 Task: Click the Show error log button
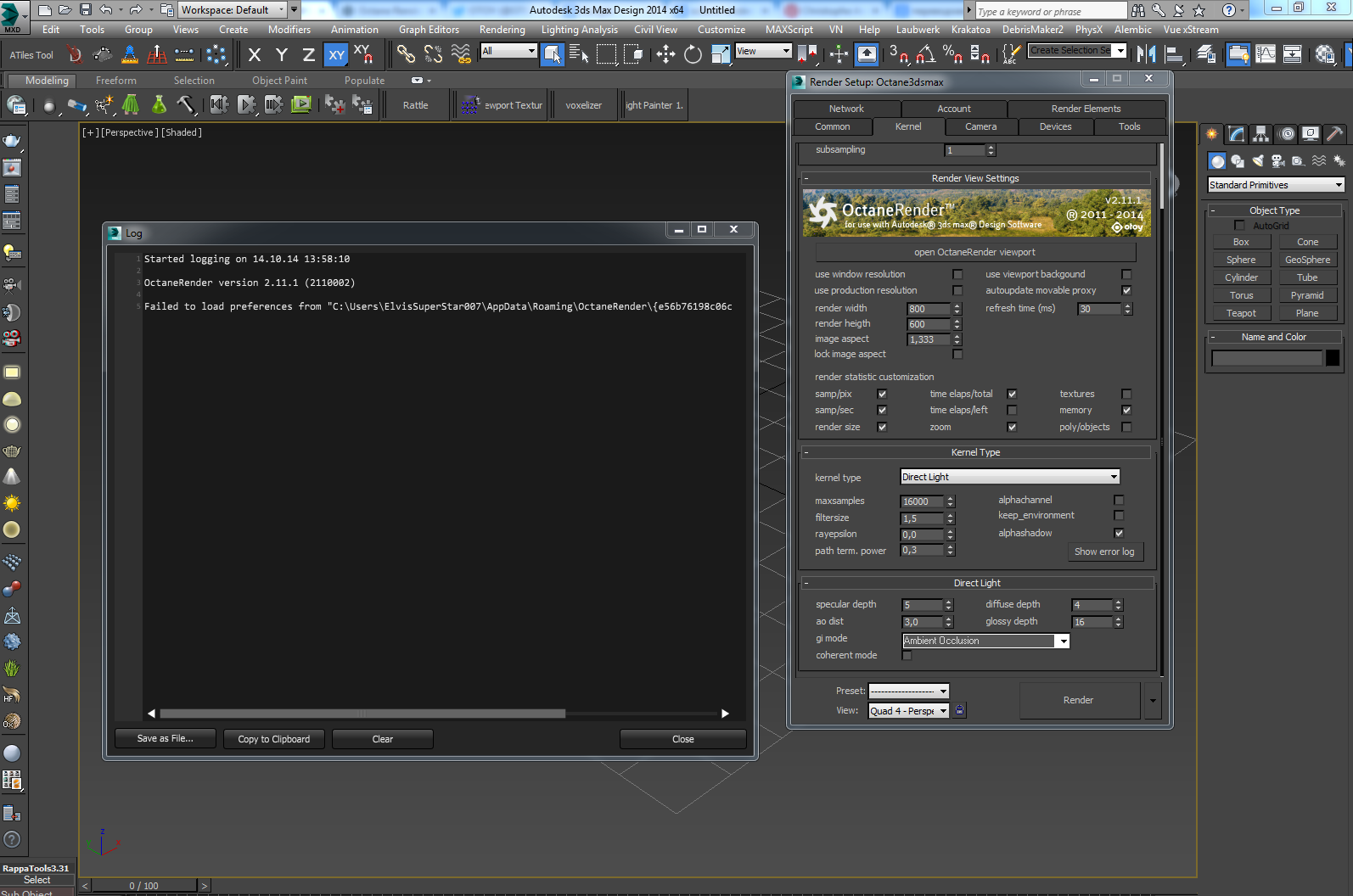point(1104,552)
